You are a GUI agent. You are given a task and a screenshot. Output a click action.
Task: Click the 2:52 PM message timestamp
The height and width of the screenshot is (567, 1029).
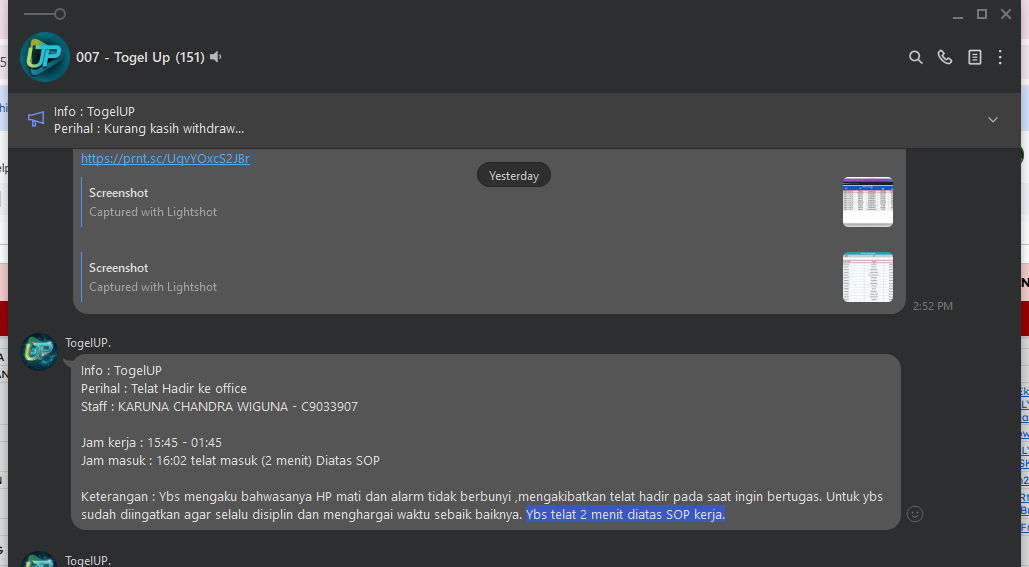(933, 306)
